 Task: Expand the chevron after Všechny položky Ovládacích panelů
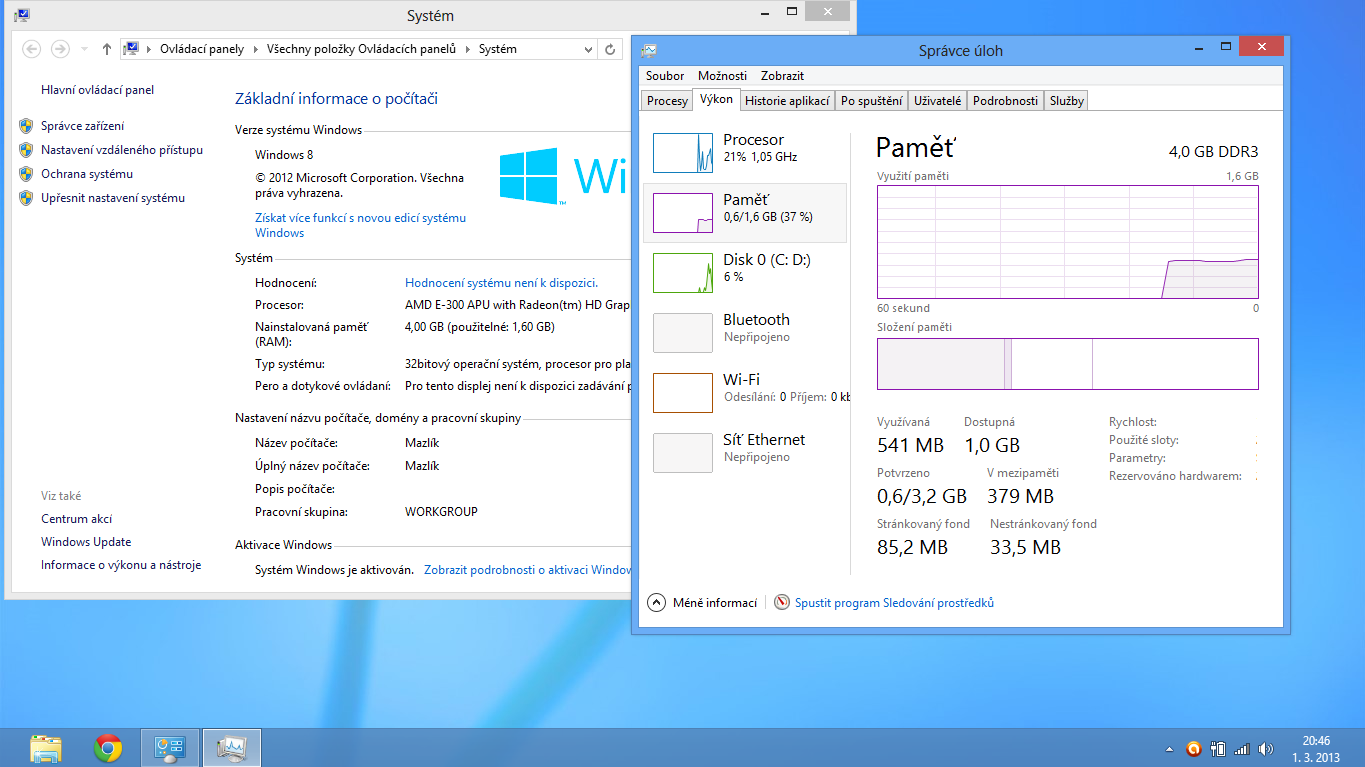pos(467,49)
